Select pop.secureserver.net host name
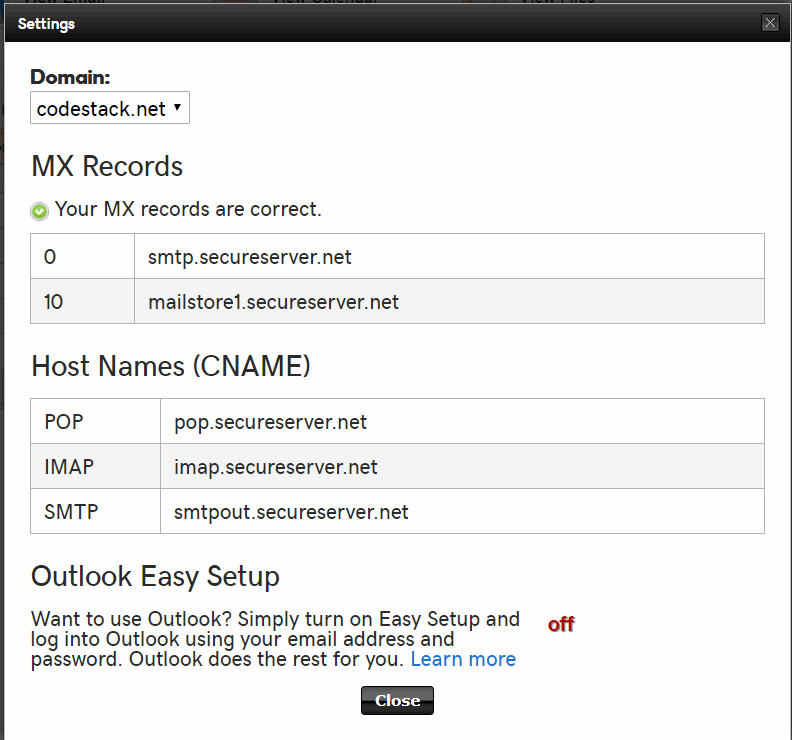Screen dimensions: 792x740 tap(270, 422)
